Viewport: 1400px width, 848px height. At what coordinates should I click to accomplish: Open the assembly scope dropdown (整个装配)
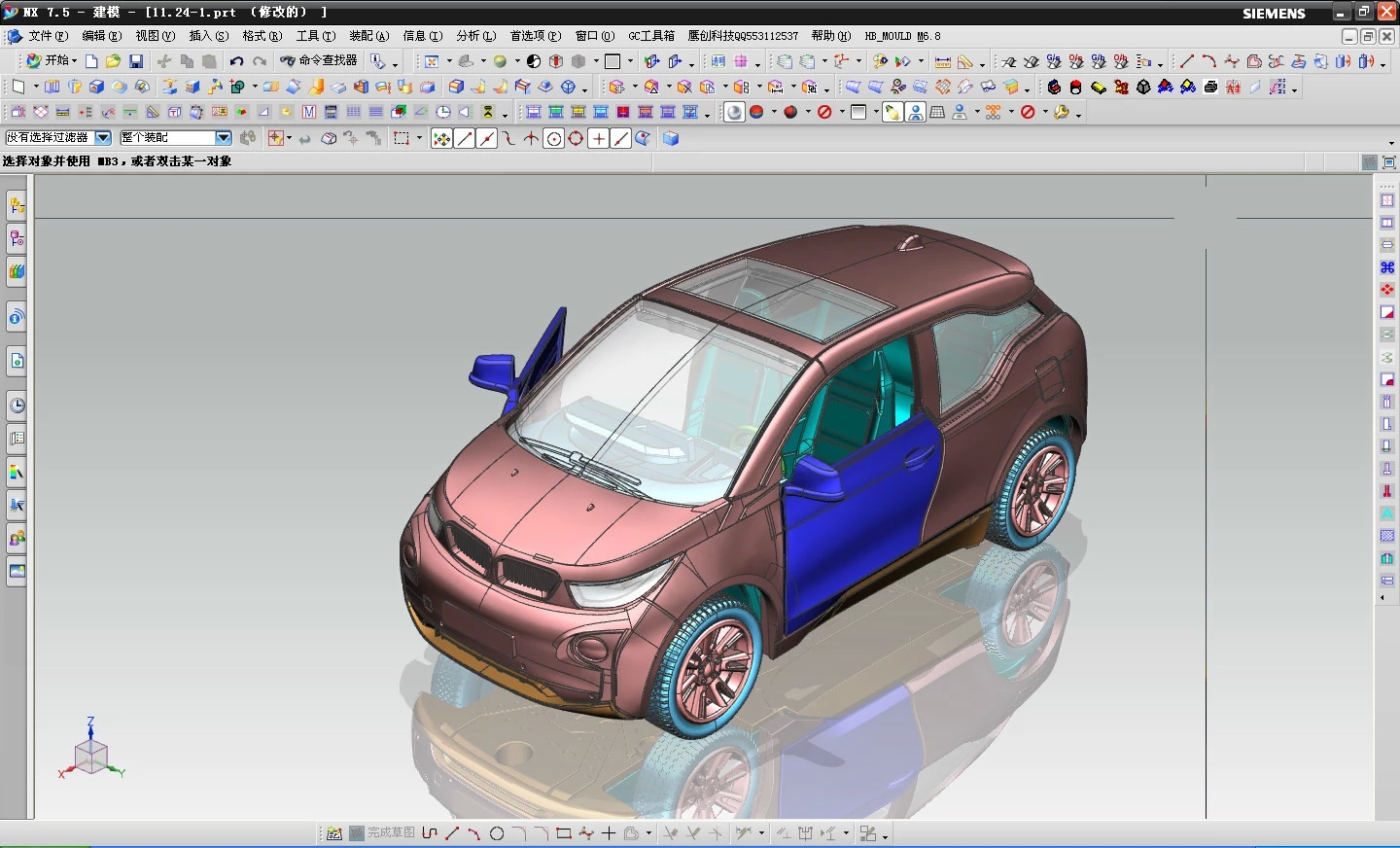click(x=223, y=138)
